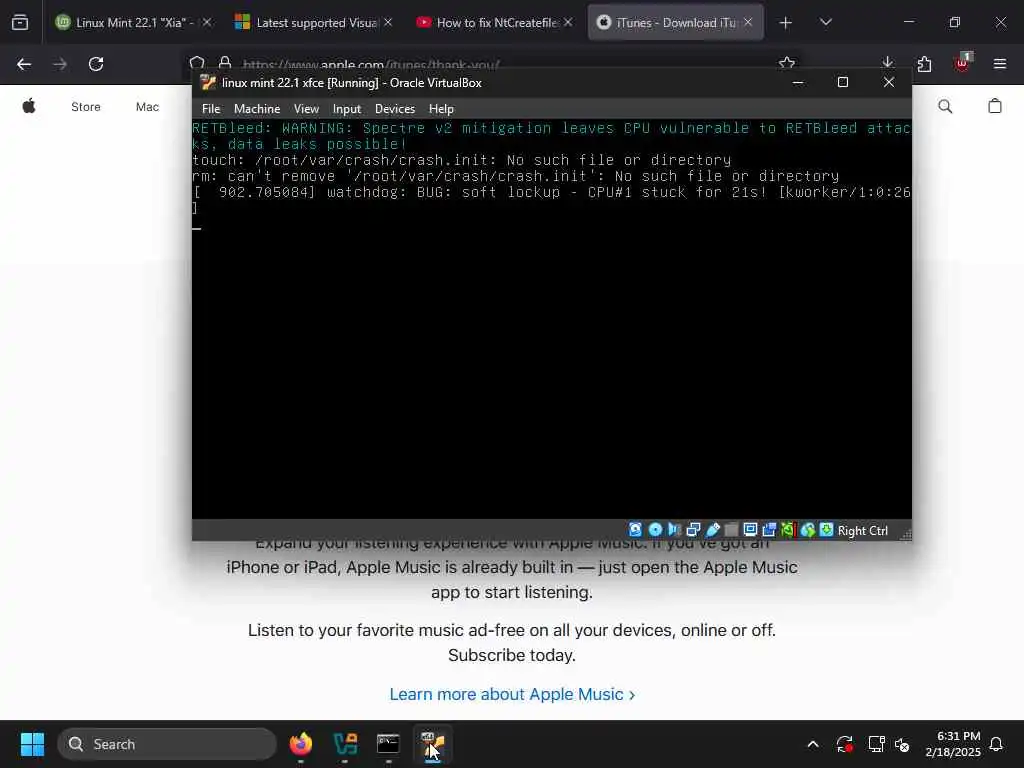Image resolution: width=1024 pixels, height=768 pixels.
Task: Click the VirtualBox VM icon on the taskbar
Action: (x=432, y=744)
